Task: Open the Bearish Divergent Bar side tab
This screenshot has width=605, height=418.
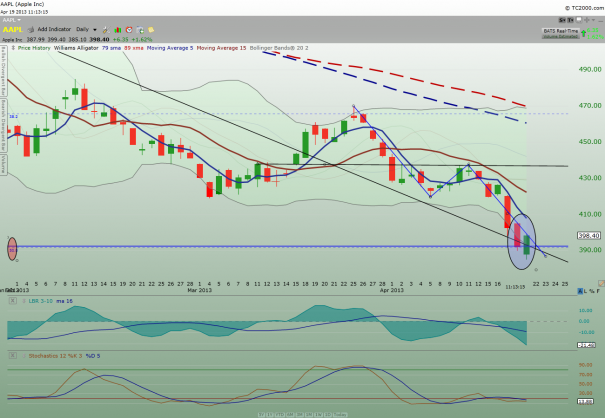Action: (x=3, y=125)
